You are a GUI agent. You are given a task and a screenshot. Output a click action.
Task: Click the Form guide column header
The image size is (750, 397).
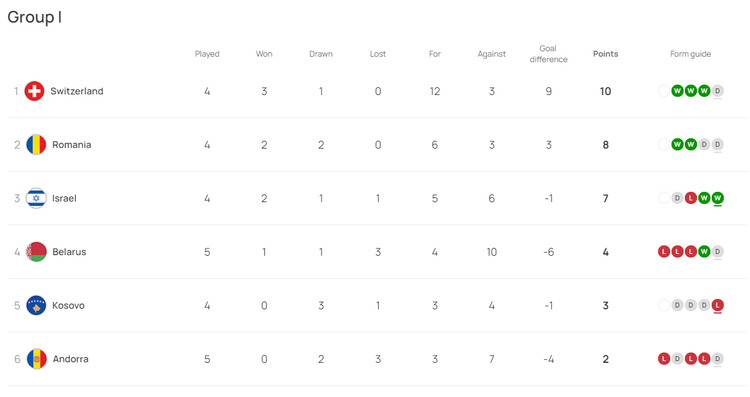tap(690, 54)
